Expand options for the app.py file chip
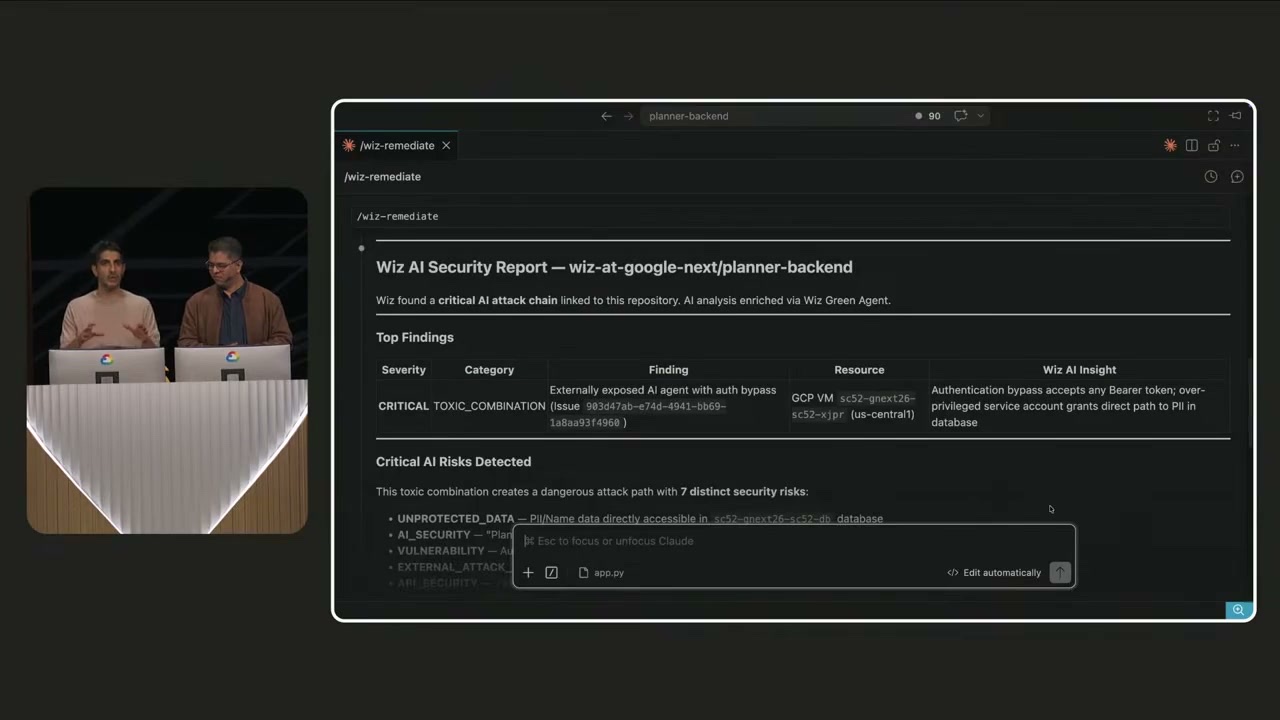The image size is (1280, 720). 601,572
